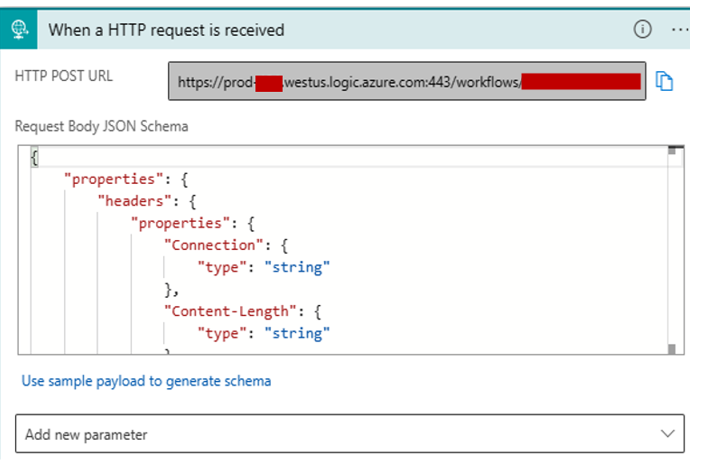The width and height of the screenshot is (706, 460).
Task: Click the HTTP POST URL field
Action: pyautogui.click(x=407, y=81)
